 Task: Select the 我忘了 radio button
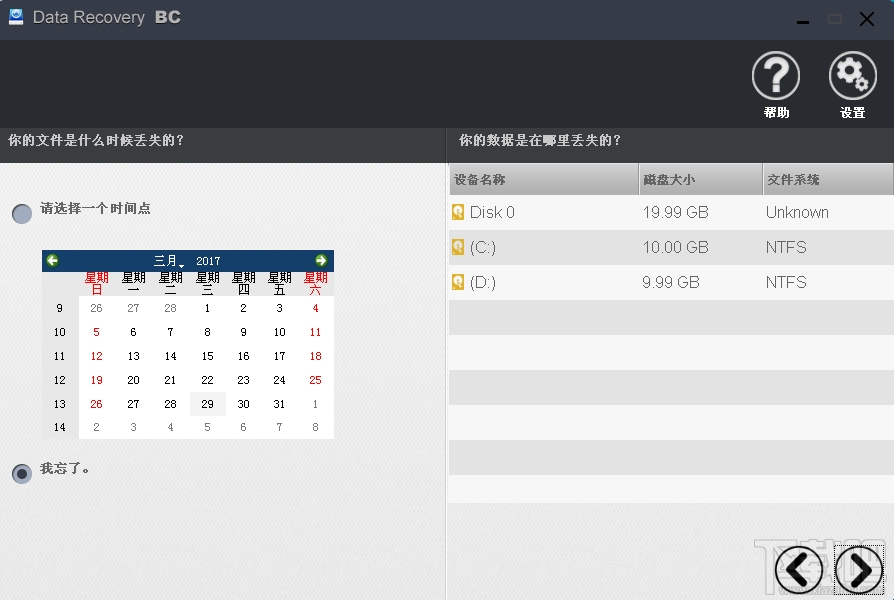pos(22,473)
